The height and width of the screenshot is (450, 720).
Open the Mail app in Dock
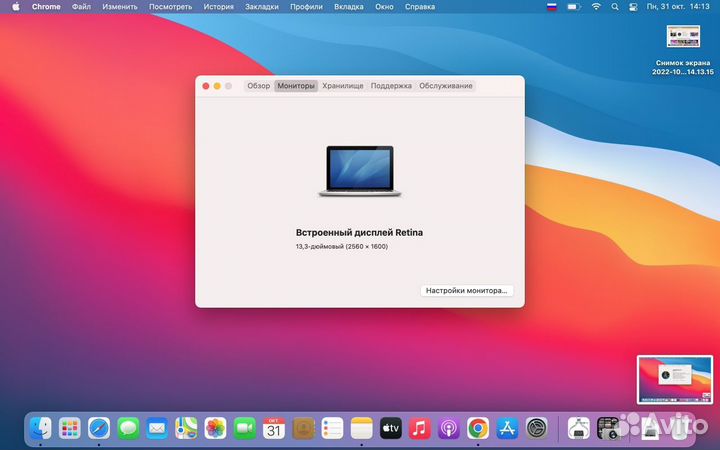[157, 428]
